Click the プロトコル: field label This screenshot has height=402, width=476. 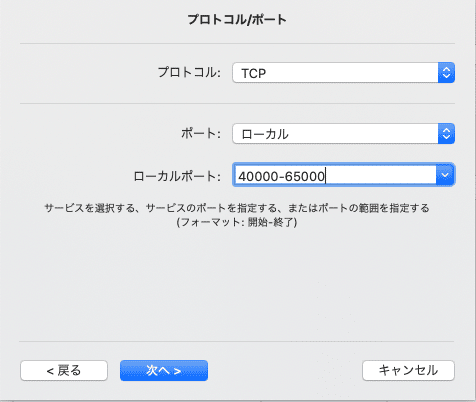pyautogui.click(x=189, y=72)
